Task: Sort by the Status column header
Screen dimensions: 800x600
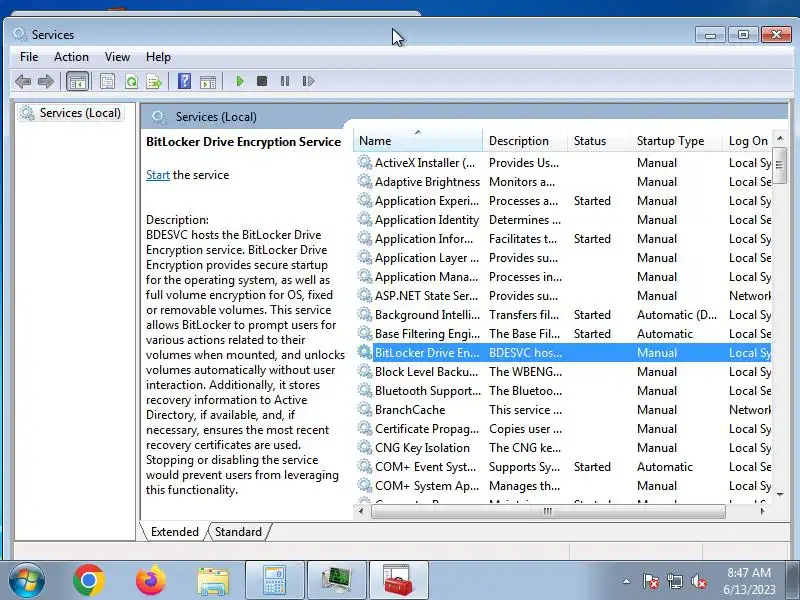Action: [598, 141]
